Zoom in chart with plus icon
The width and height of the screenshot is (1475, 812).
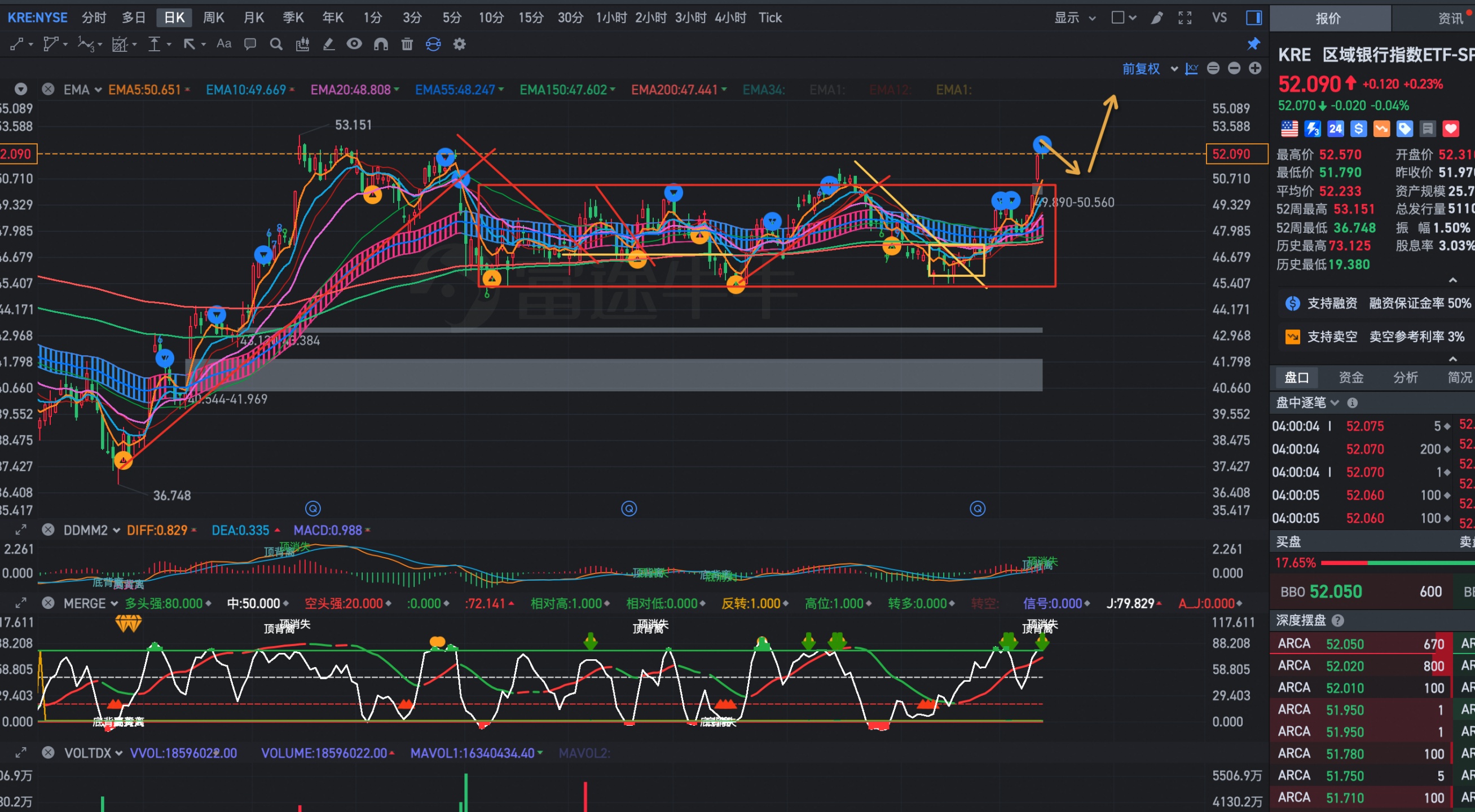[x=1255, y=69]
